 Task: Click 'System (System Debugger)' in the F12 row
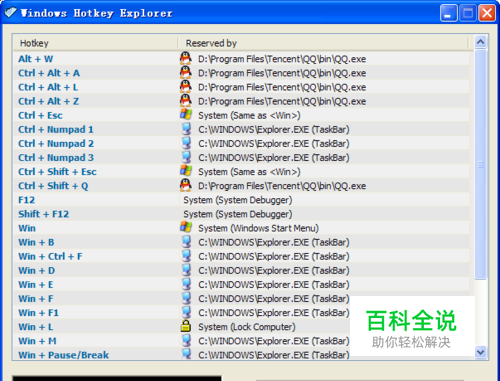click(x=238, y=200)
